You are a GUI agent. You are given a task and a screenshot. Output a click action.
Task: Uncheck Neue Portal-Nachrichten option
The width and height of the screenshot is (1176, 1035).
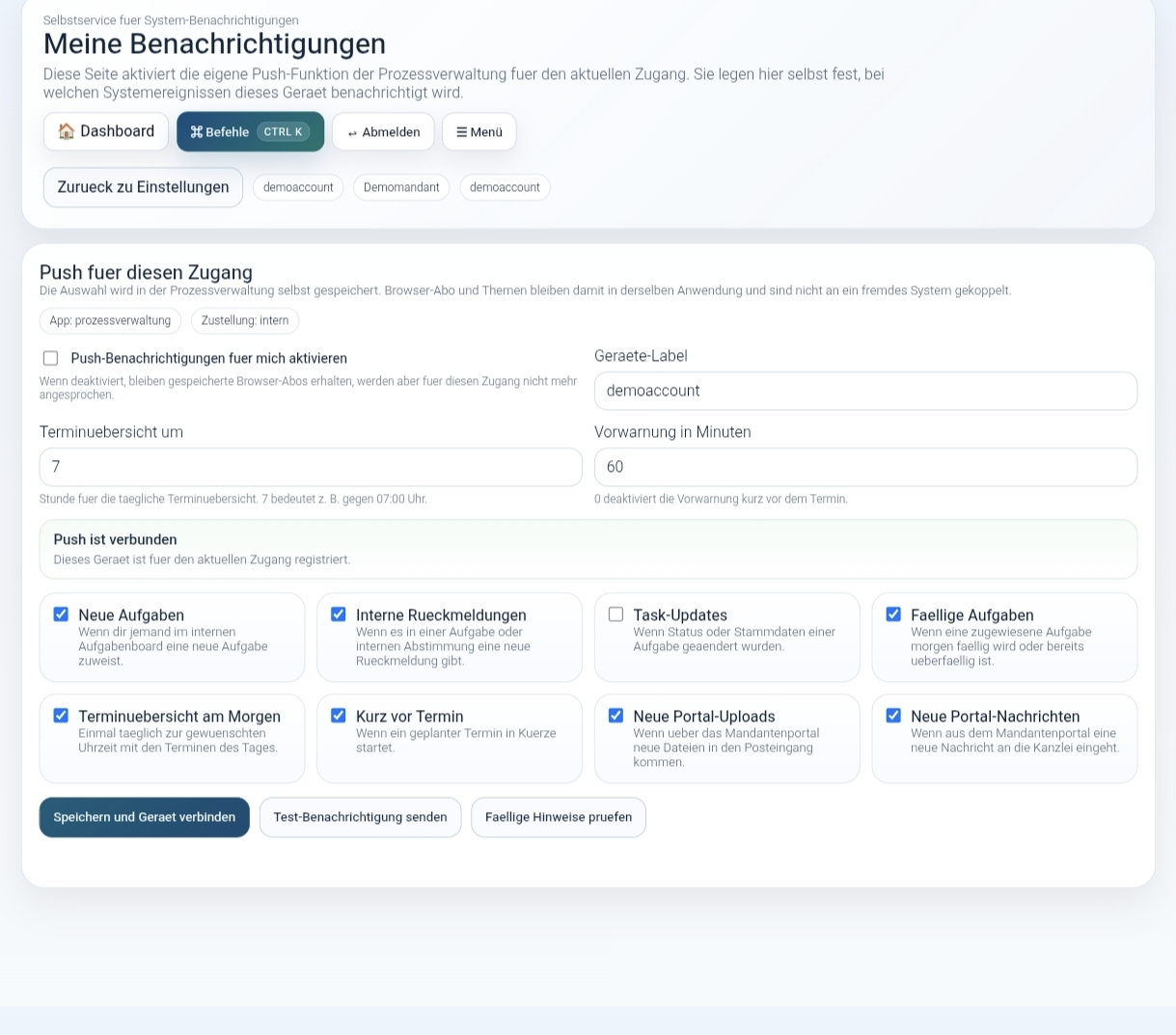click(893, 716)
